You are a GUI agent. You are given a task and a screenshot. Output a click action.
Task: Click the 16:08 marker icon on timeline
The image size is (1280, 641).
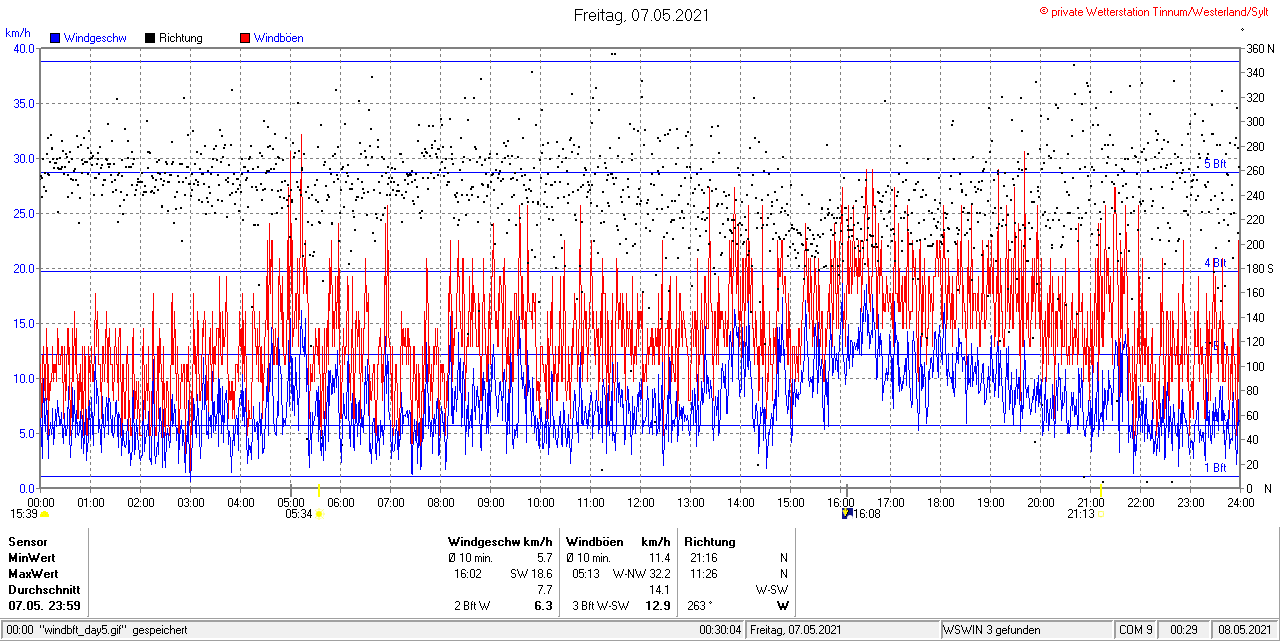pyautogui.click(x=847, y=514)
